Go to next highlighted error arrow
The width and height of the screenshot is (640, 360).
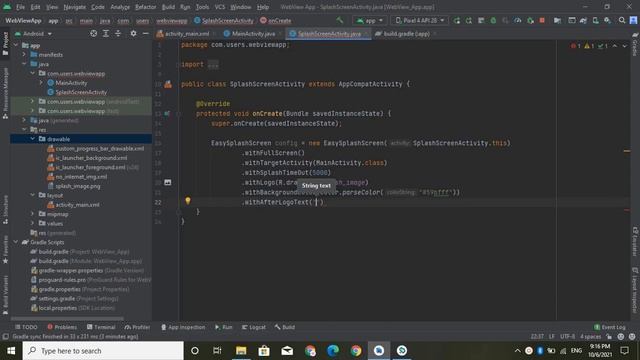coord(624,46)
